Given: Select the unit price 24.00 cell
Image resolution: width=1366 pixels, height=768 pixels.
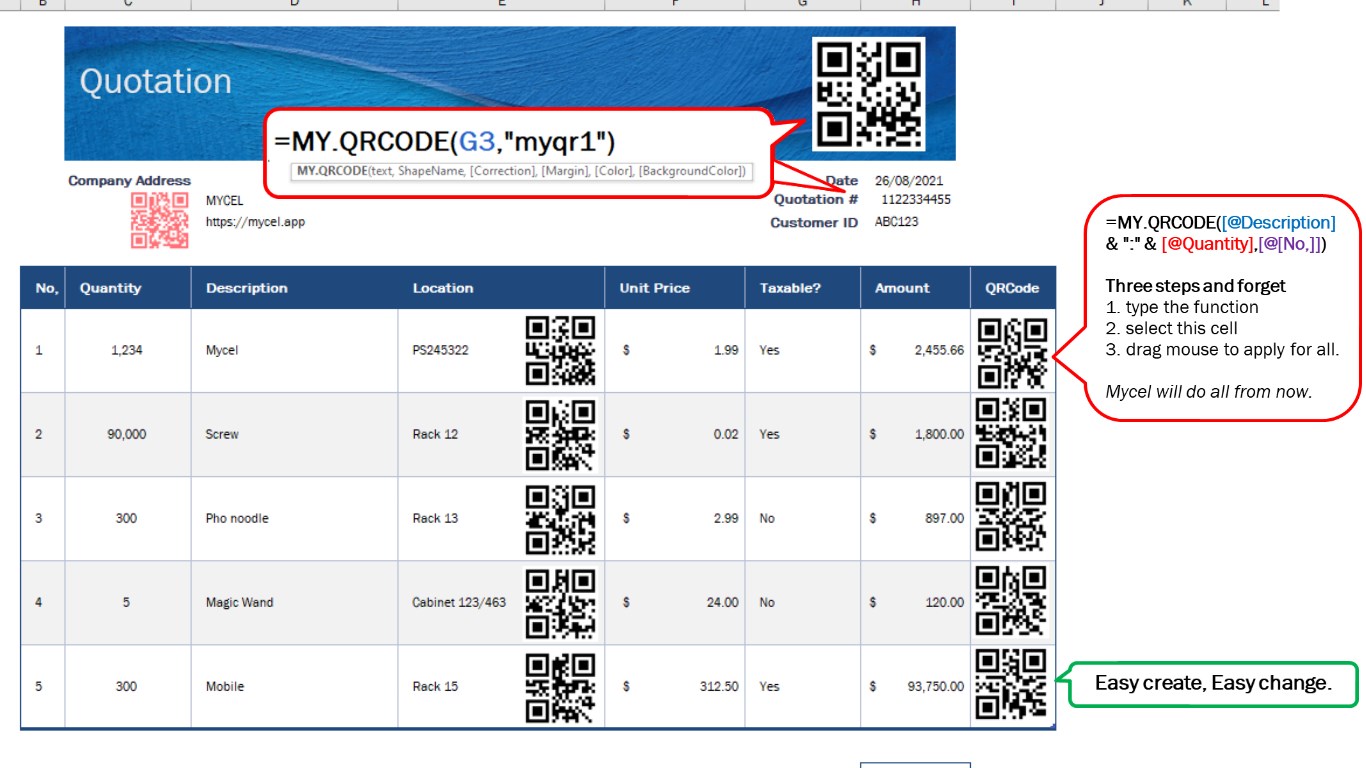Looking at the screenshot, I should (675, 603).
